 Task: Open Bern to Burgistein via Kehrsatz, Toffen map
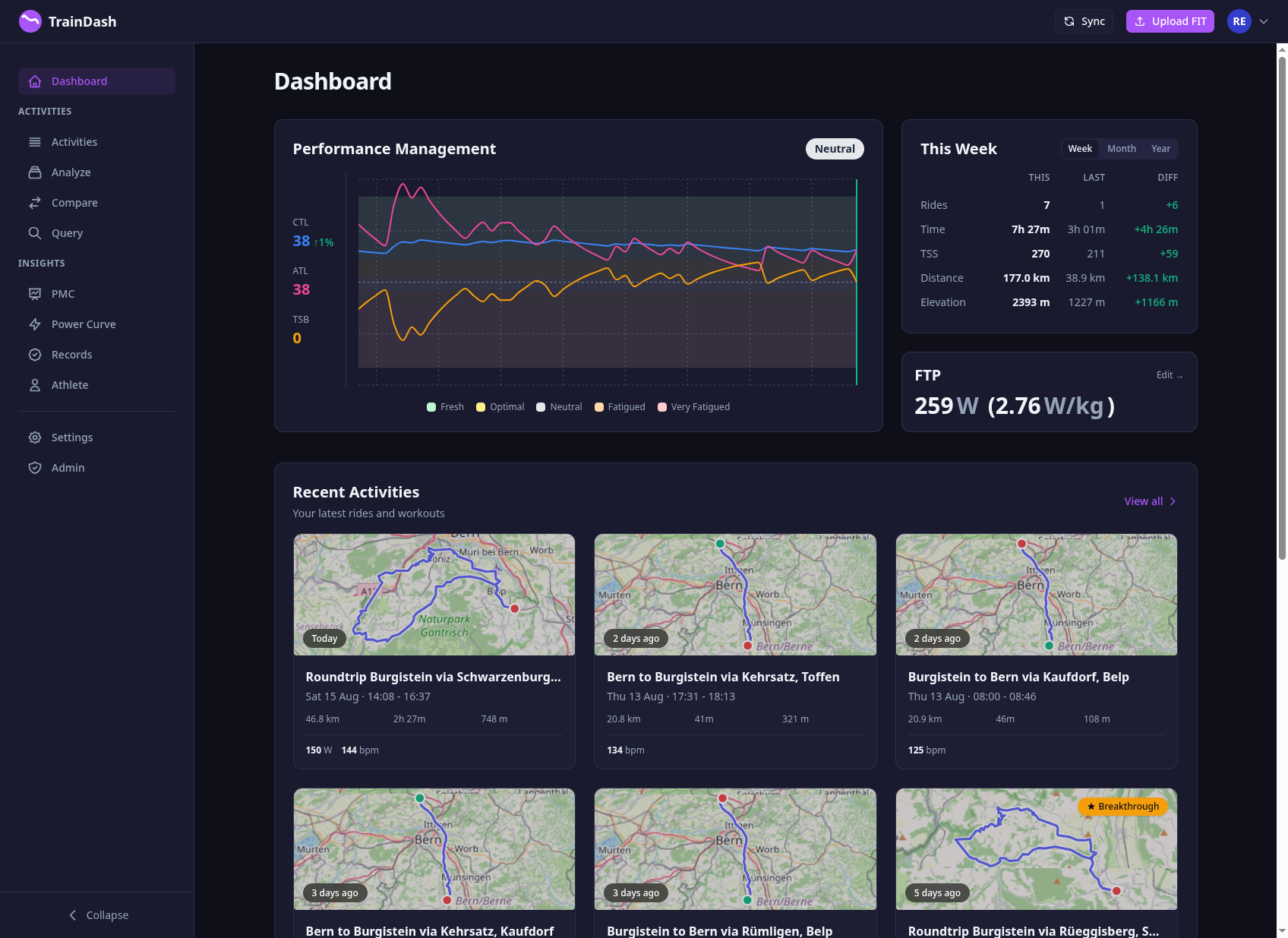click(x=735, y=595)
